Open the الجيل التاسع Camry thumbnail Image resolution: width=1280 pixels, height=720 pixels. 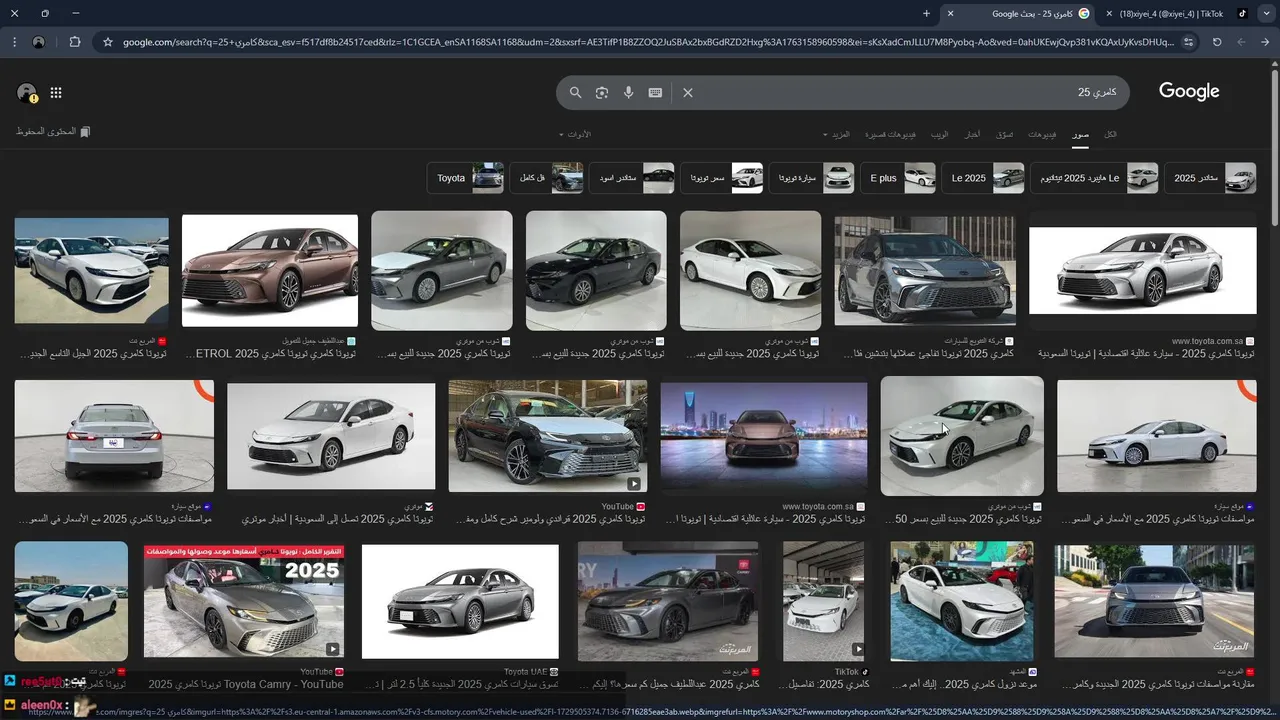click(x=91, y=270)
